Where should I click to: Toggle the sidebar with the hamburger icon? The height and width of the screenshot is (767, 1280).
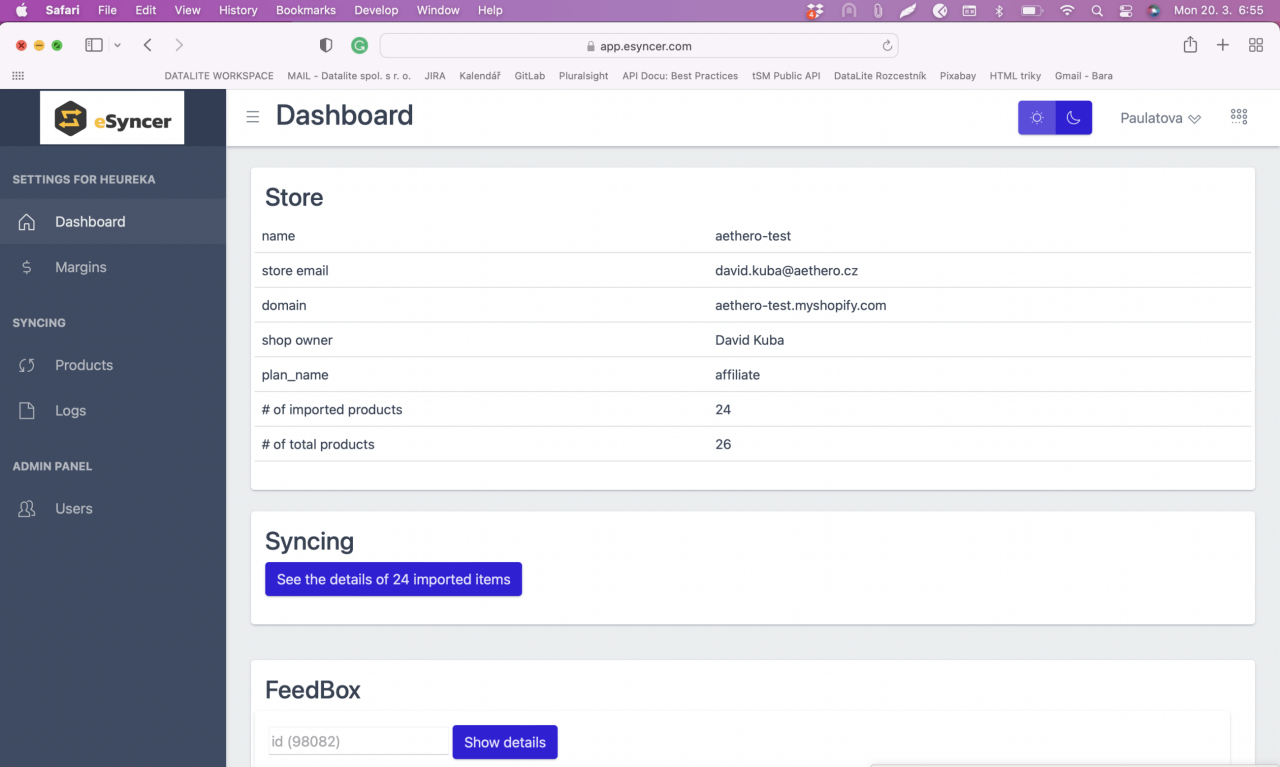point(253,117)
